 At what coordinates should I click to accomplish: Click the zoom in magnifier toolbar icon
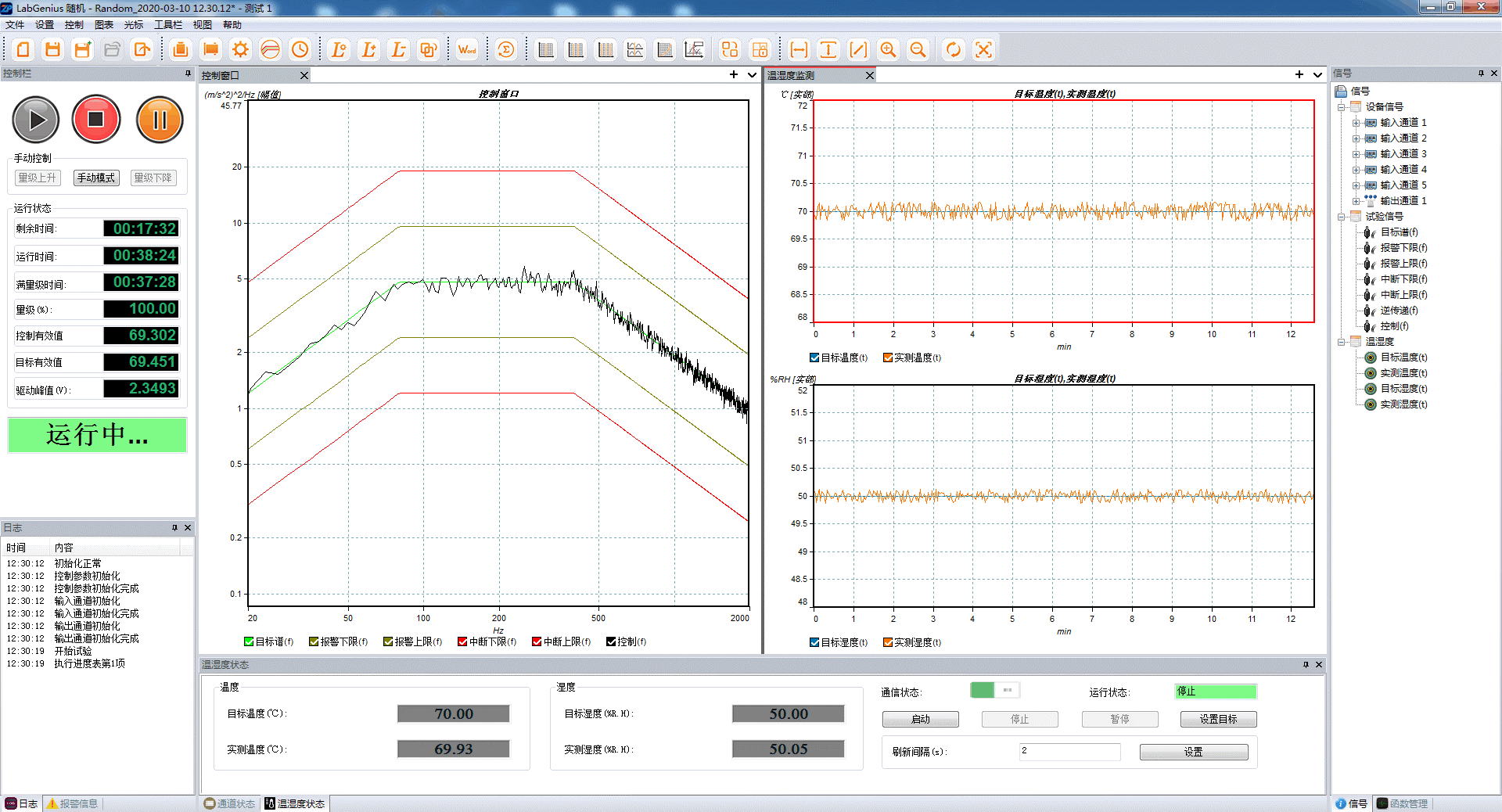pyautogui.click(x=888, y=50)
